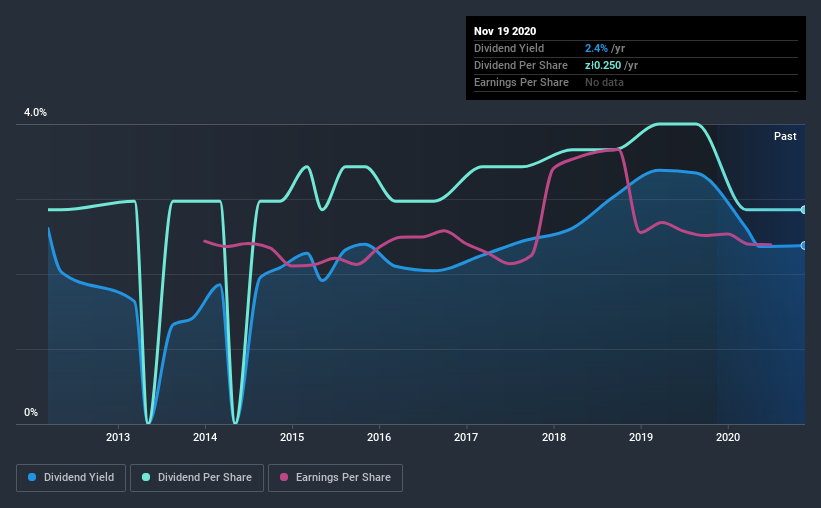Click the blue Dividend Yield legend dot

[32, 477]
